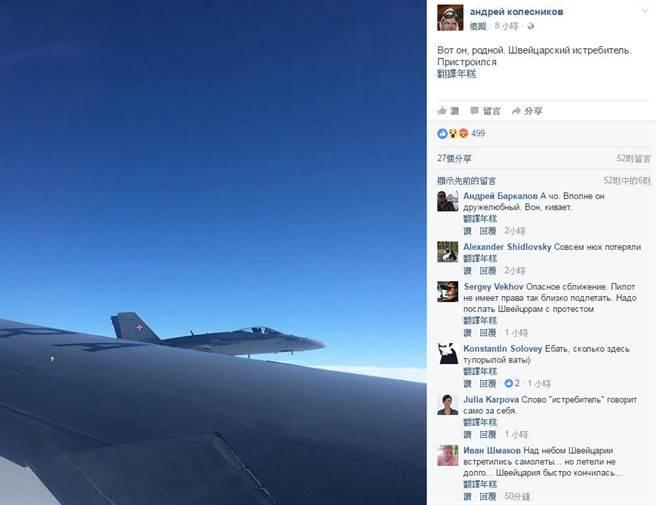Click the thumbs-up Like icon under post
Image resolution: width=656 pixels, height=505 pixels.
pyautogui.click(x=442, y=110)
